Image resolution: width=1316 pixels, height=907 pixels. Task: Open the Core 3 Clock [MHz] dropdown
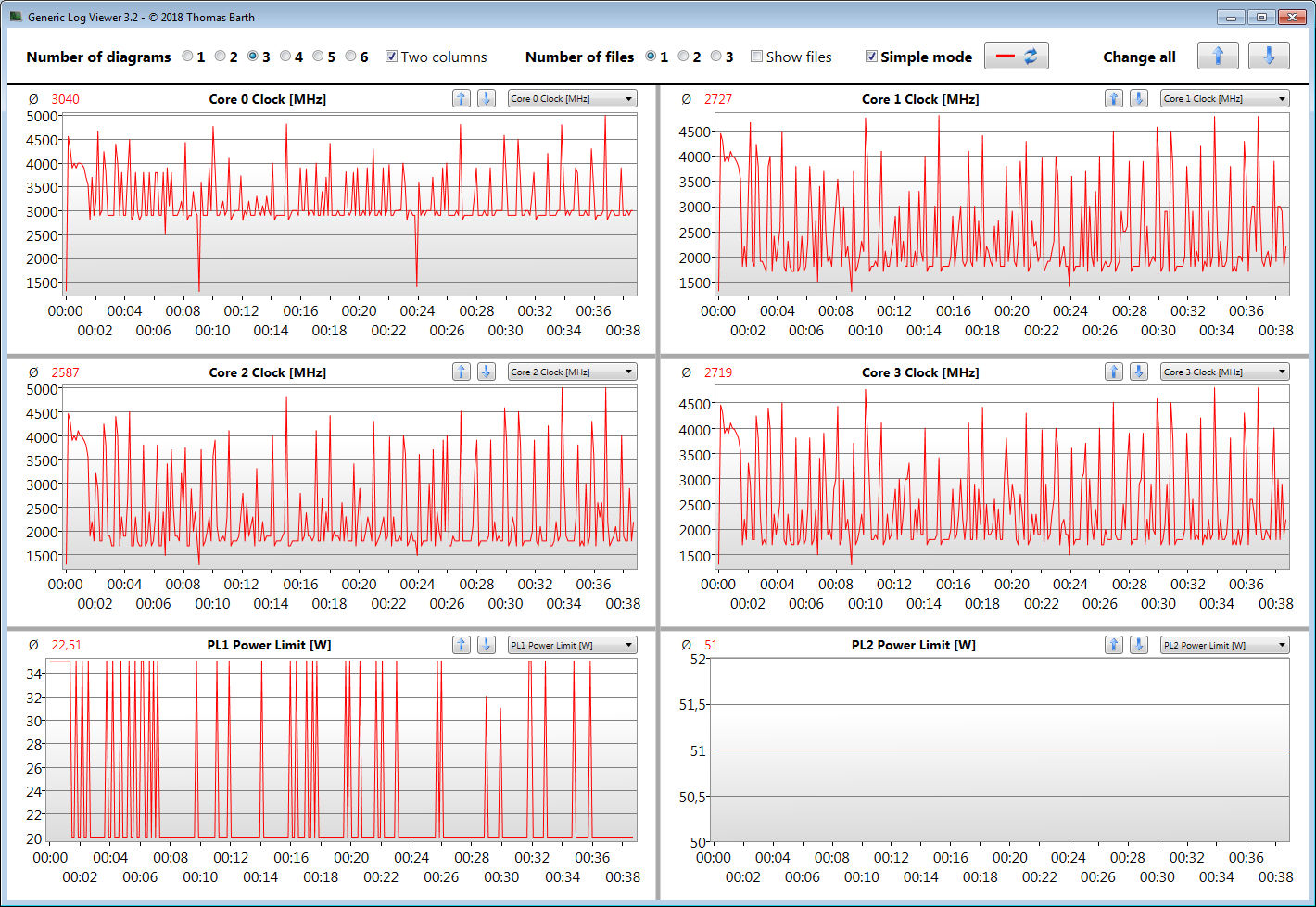point(1224,372)
